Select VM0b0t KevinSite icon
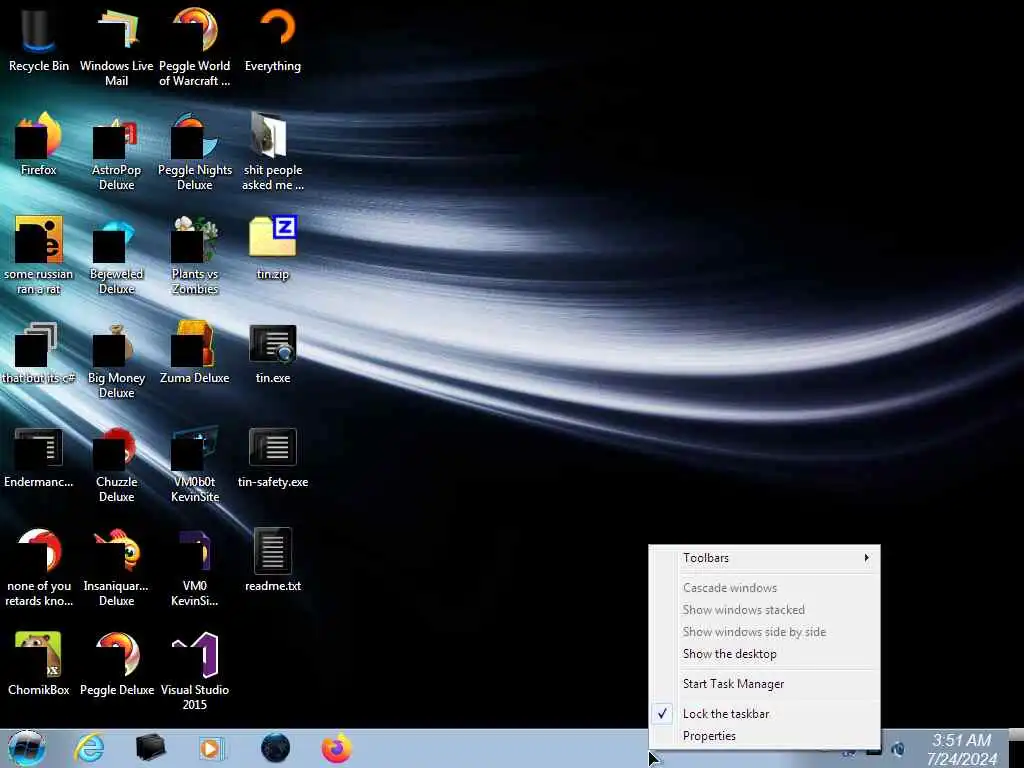 (195, 464)
